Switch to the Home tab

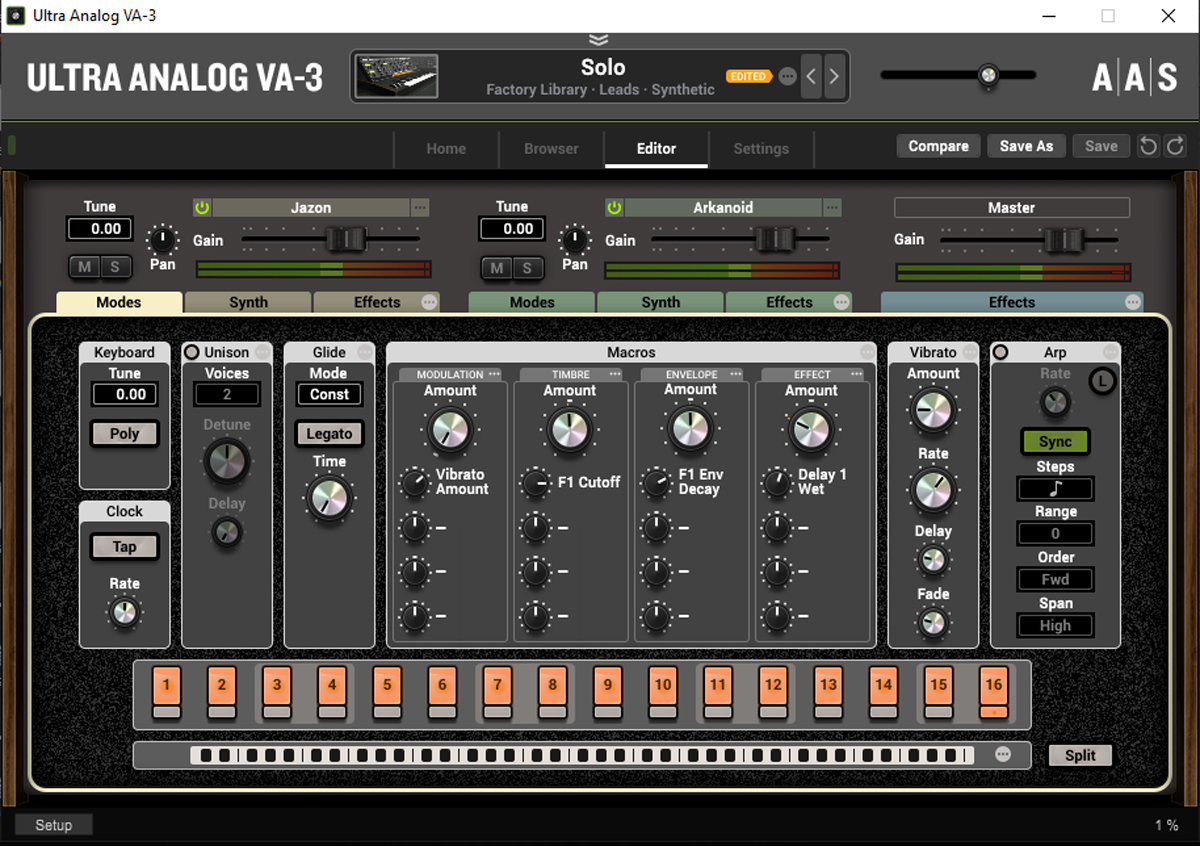click(x=446, y=148)
